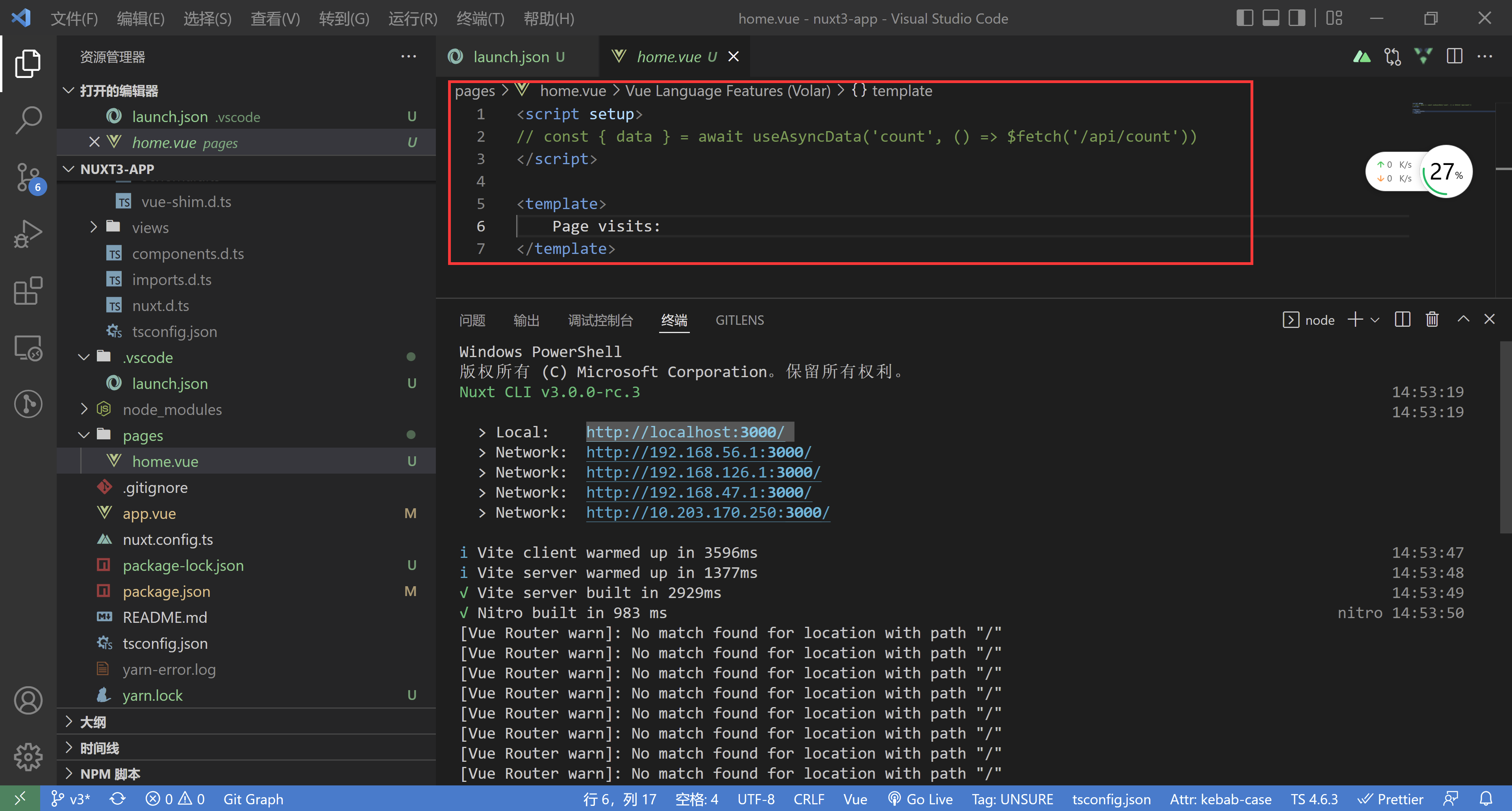Open the new terminal profile dropdown arrow
Screen dimensions: 1512x811
(1375, 320)
